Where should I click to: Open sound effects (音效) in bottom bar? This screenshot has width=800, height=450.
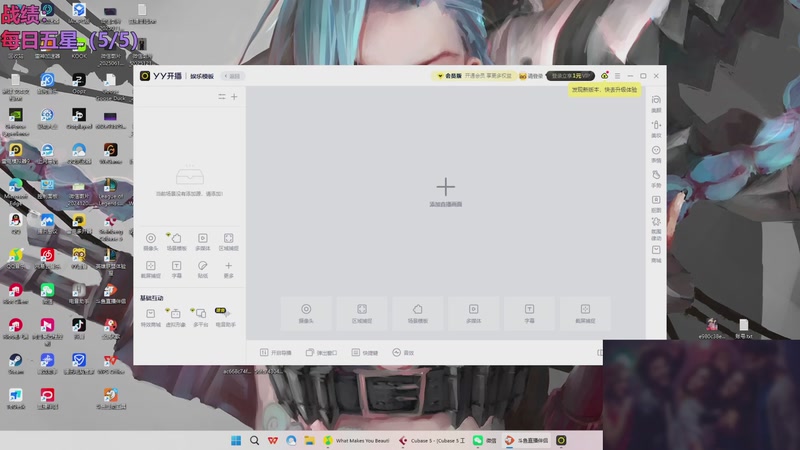403,353
